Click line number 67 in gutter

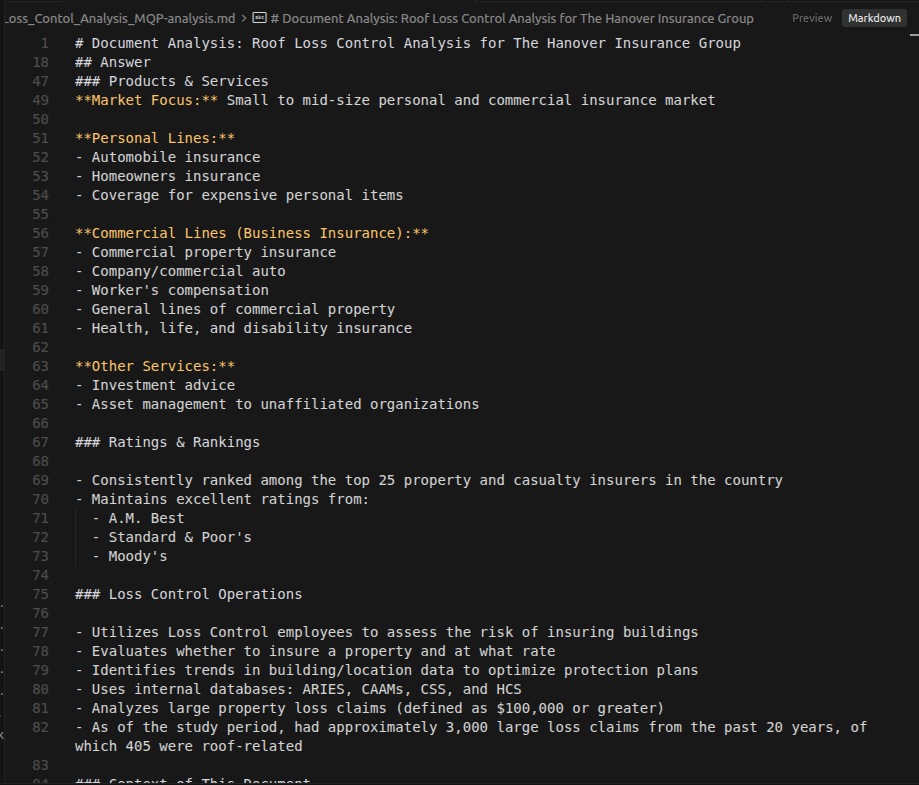pyautogui.click(x=40, y=442)
